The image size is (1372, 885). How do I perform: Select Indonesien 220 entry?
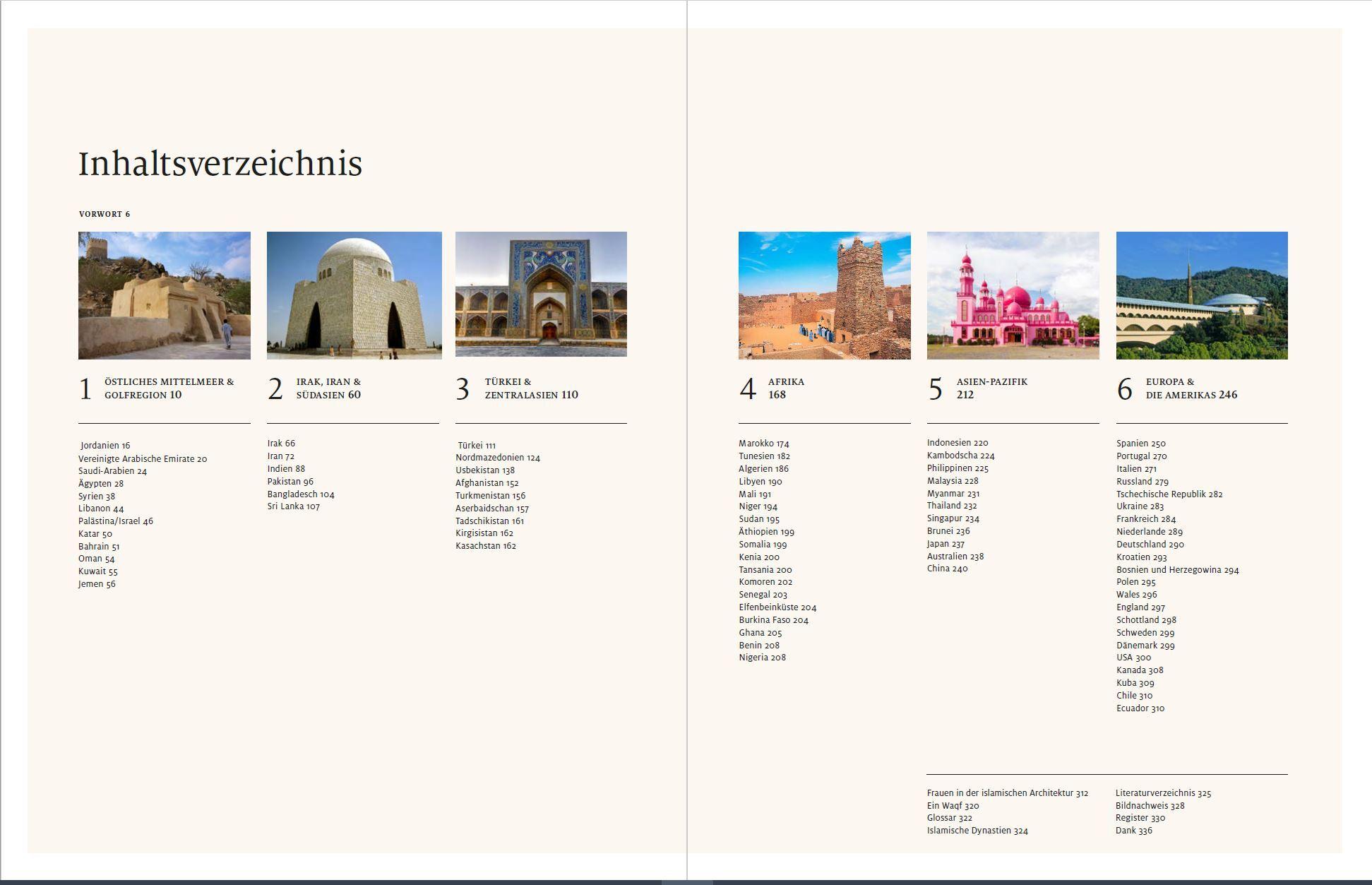pyautogui.click(x=957, y=443)
